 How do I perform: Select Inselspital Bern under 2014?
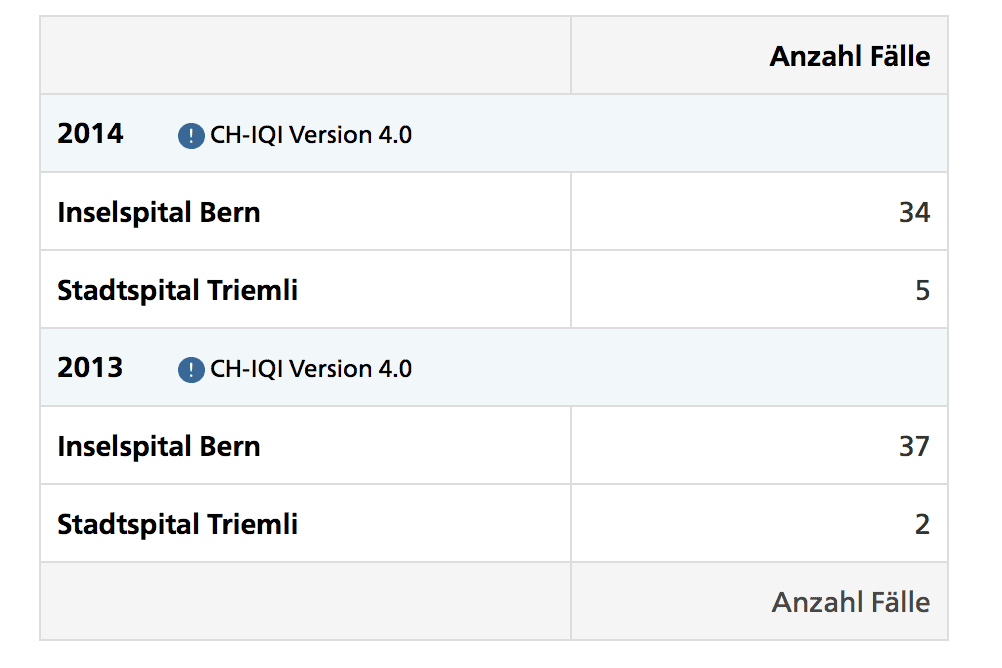point(159,213)
